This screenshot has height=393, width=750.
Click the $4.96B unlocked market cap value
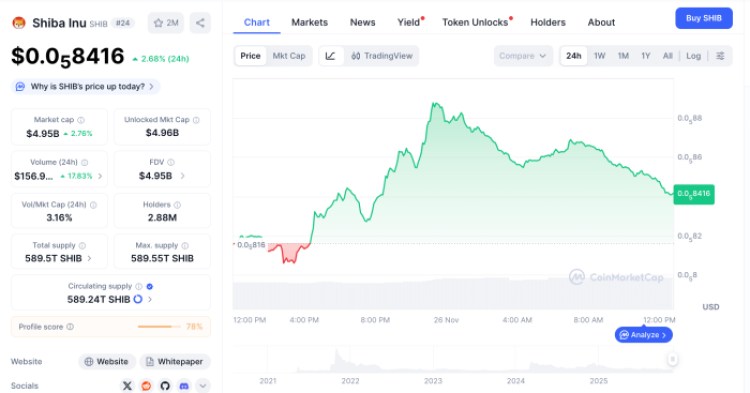click(162, 133)
